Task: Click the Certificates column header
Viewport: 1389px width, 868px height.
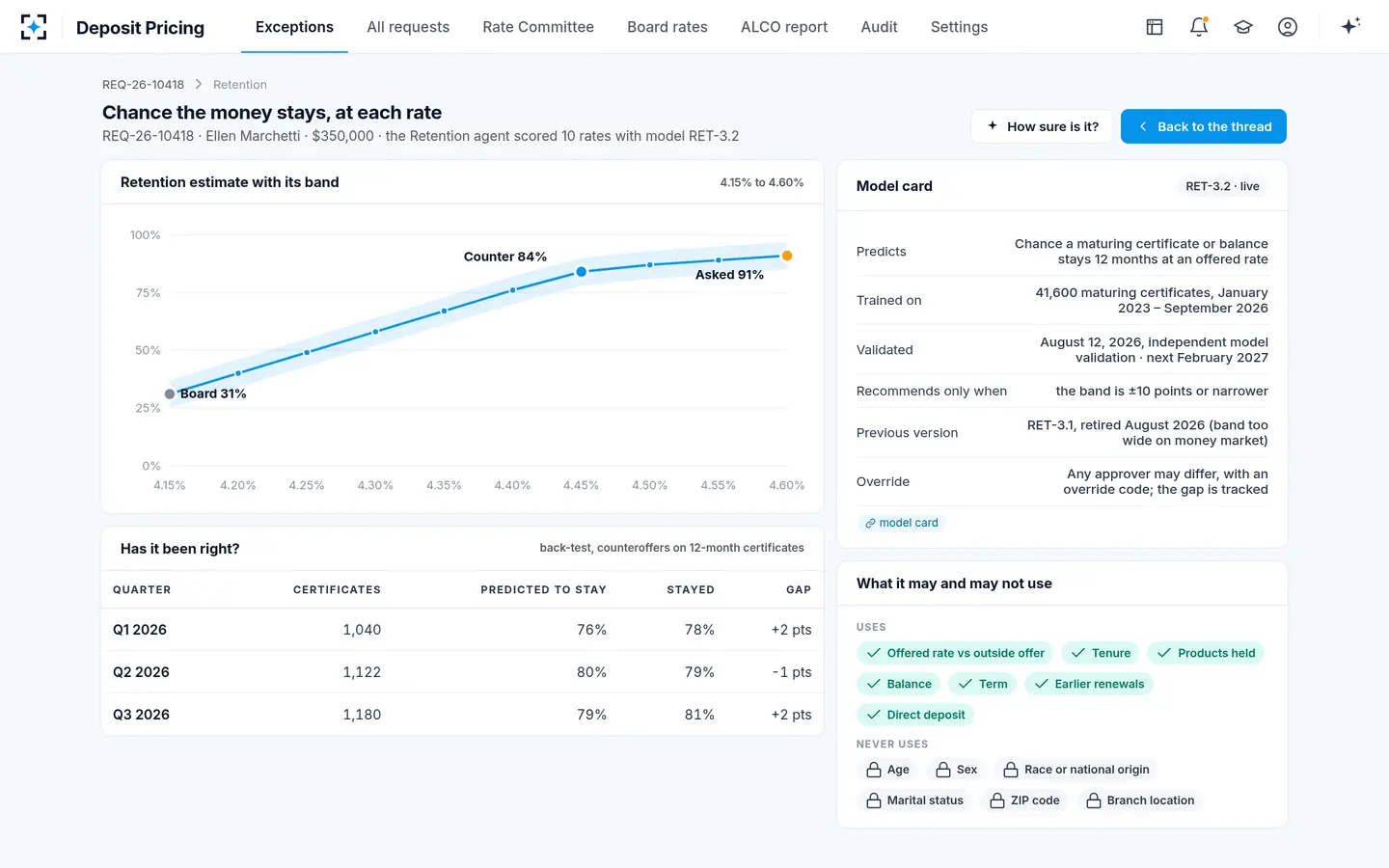Action: pyautogui.click(x=337, y=589)
